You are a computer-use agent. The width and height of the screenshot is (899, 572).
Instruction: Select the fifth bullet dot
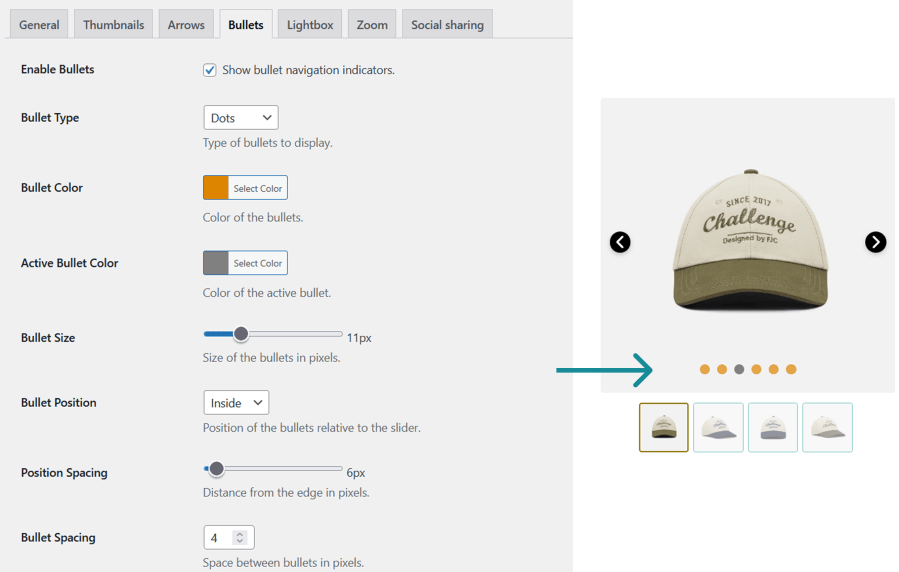(773, 369)
